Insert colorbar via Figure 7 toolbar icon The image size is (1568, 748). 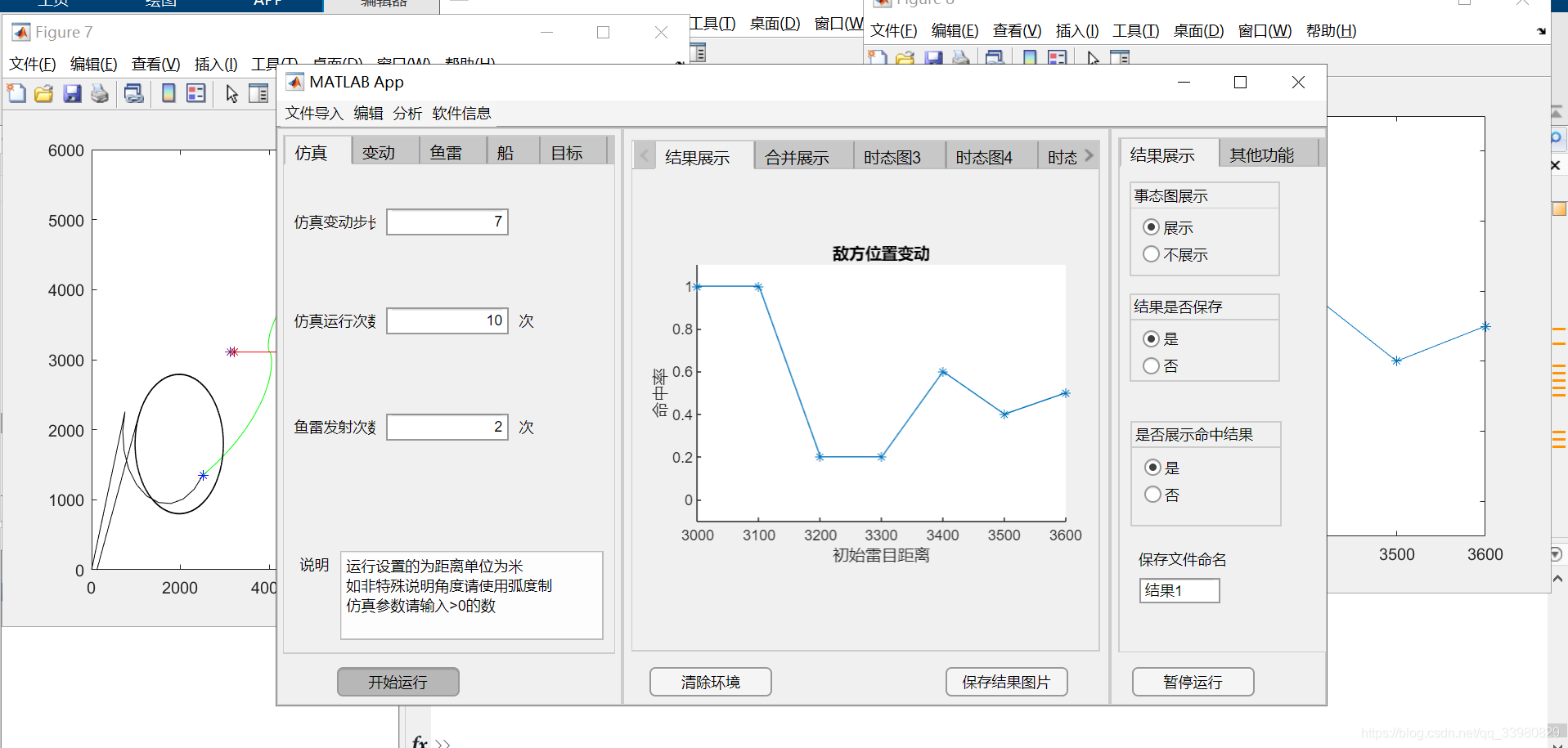click(168, 93)
